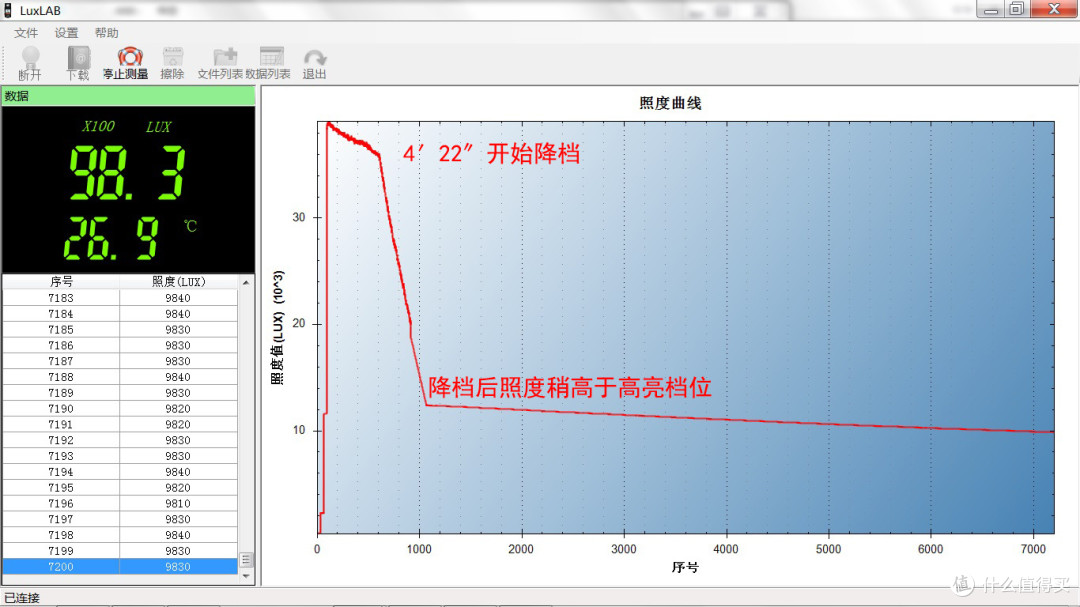Select row with 序号 7188
1080x607 pixels.
point(120,377)
